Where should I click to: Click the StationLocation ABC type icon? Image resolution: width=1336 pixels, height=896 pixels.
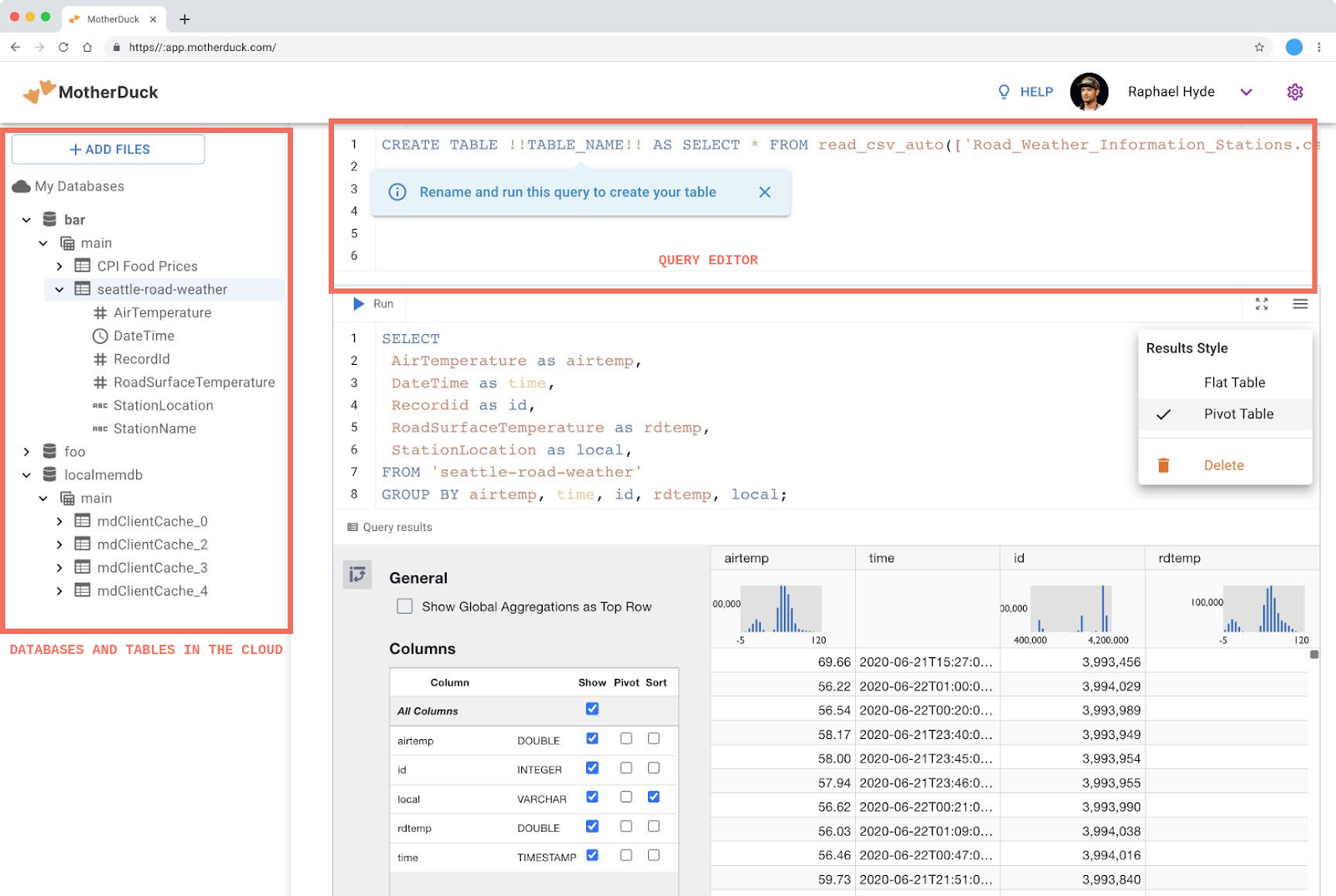pyautogui.click(x=100, y=406)
